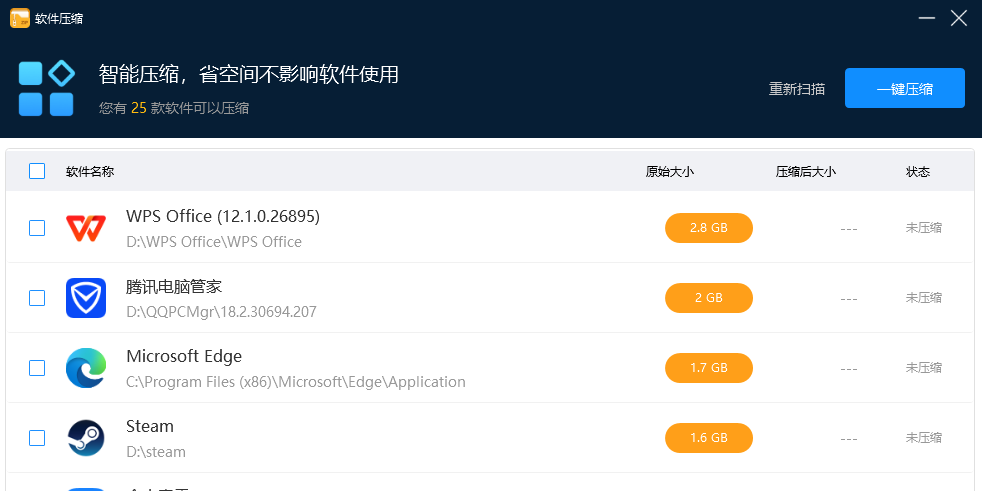Close the 软件压缩 window
Viewport: 982px width, 491px height.
[959, 18]
